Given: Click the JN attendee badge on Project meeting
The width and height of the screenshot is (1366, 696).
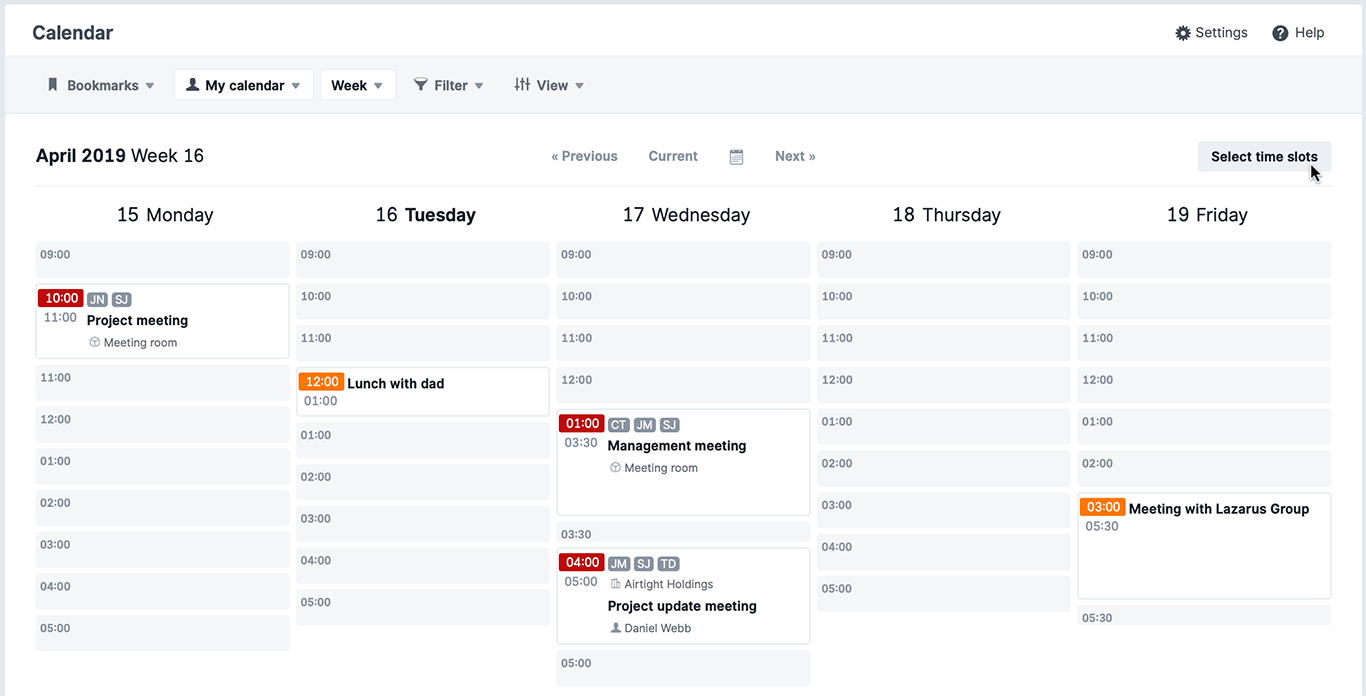Looking at the screenshot, I should [x=97, y=299].
